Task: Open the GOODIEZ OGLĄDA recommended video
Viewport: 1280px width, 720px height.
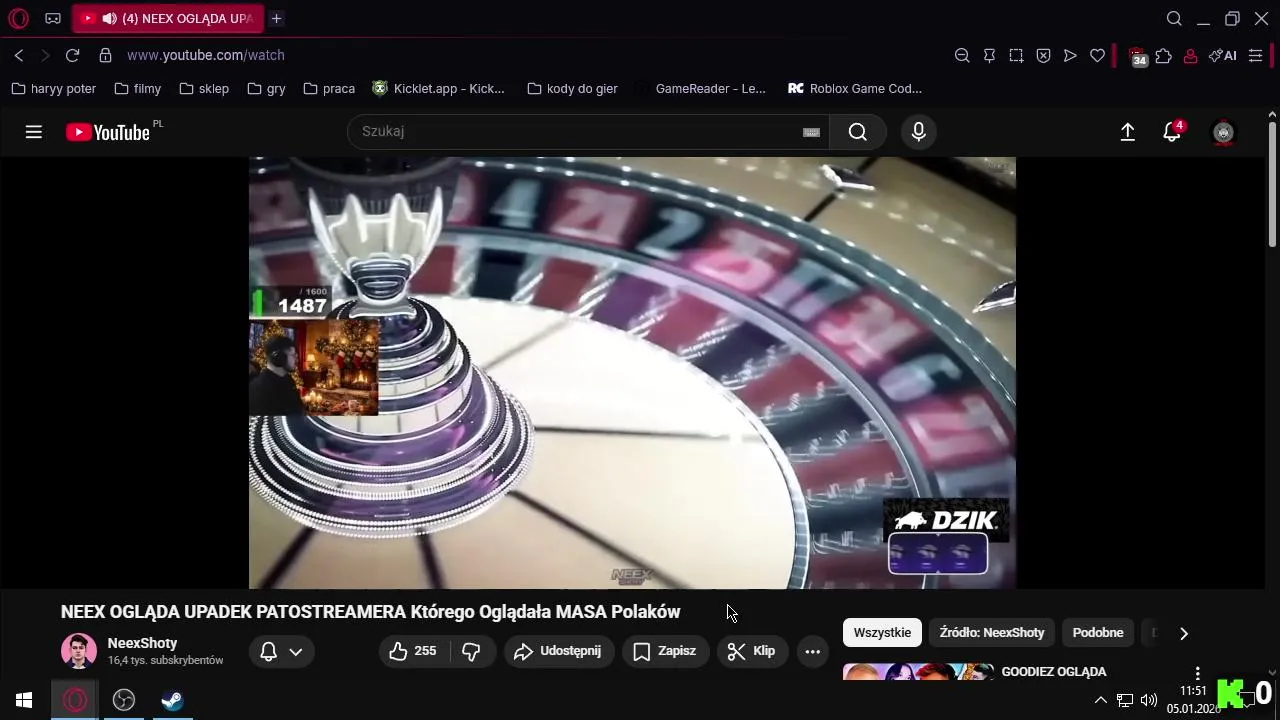Action: pos(1054,671)
